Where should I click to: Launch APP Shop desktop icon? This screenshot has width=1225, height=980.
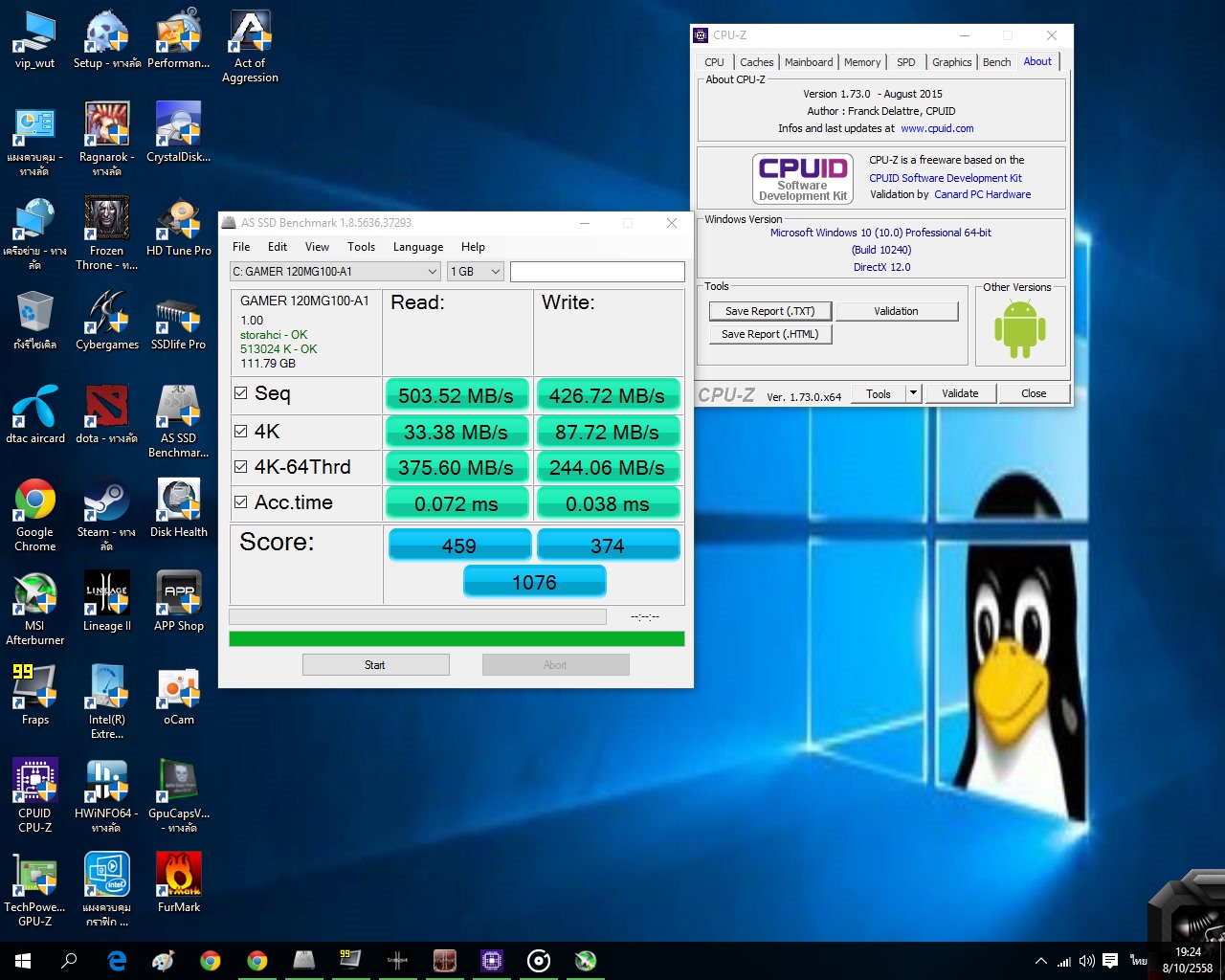pyautogui.click(x=179, y=602)
